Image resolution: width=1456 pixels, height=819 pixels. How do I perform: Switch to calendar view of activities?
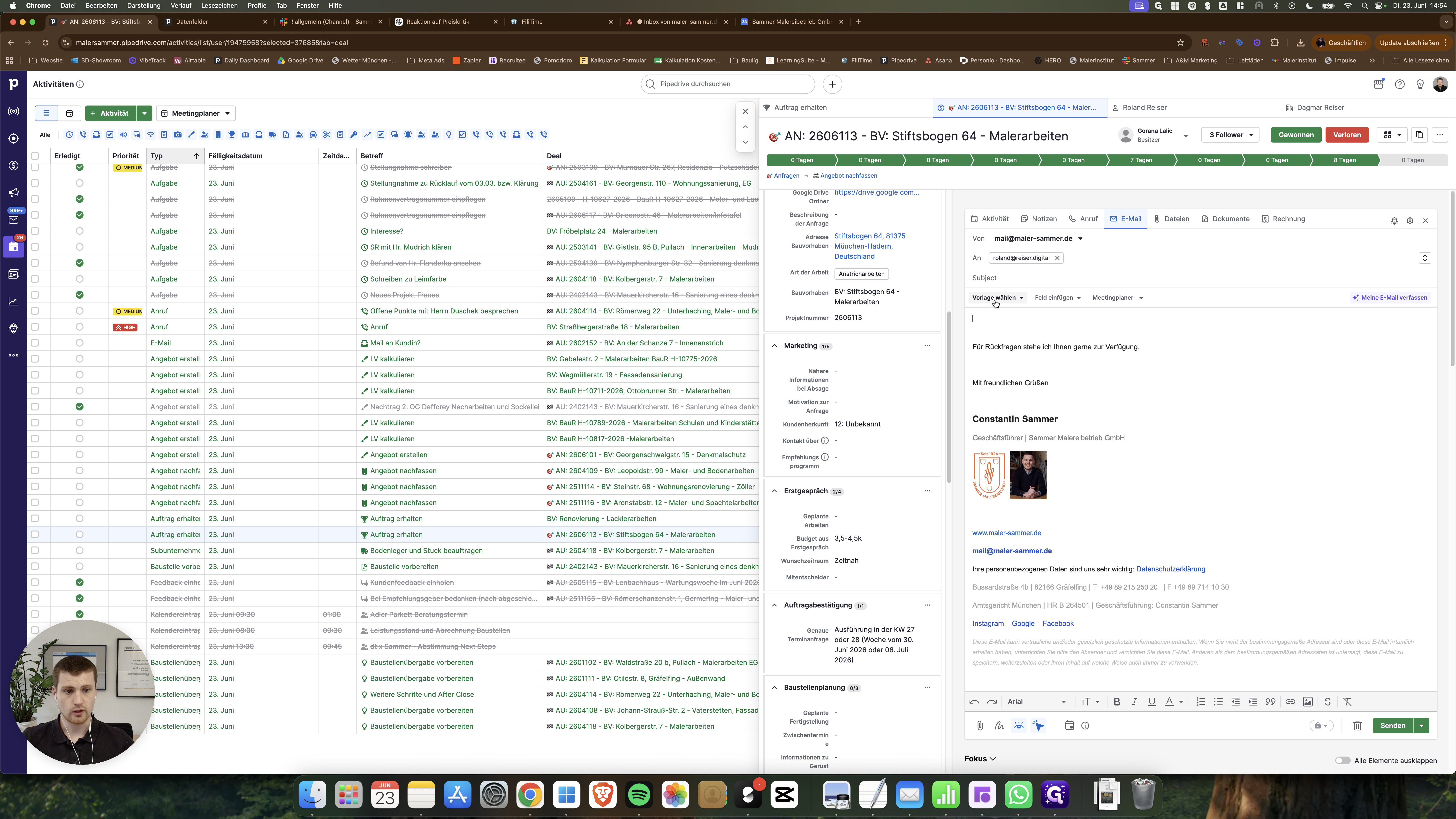pyautogui.click(x=69, y=114)
